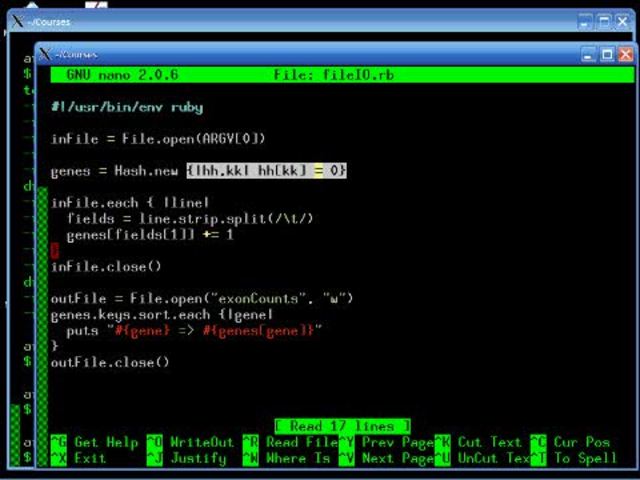Screen dimensions: 640x480
Task: Minimize the back Courses window
Action: point(584,22)
